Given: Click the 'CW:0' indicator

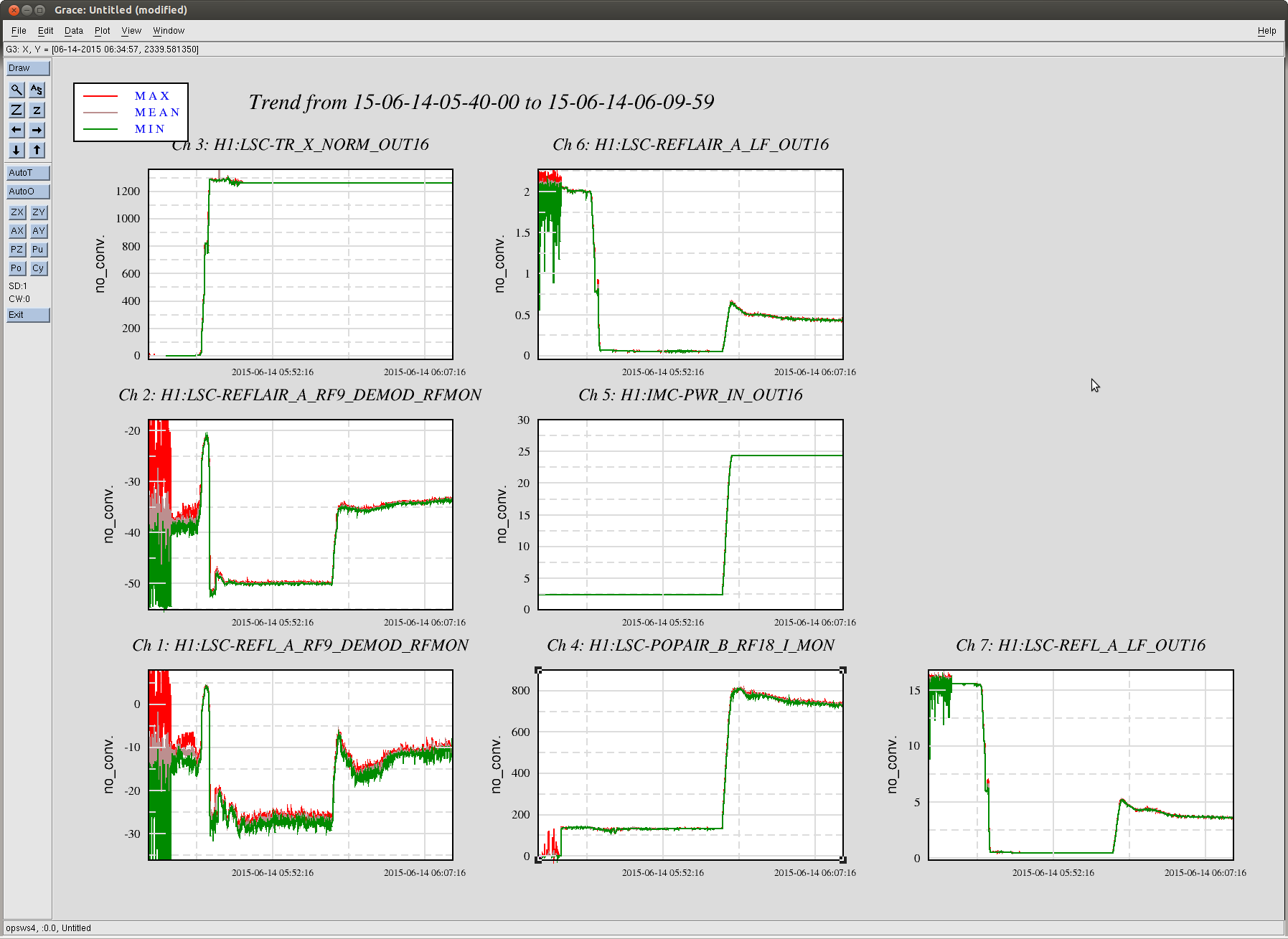Looking at the screenshot, I should 19,299.
